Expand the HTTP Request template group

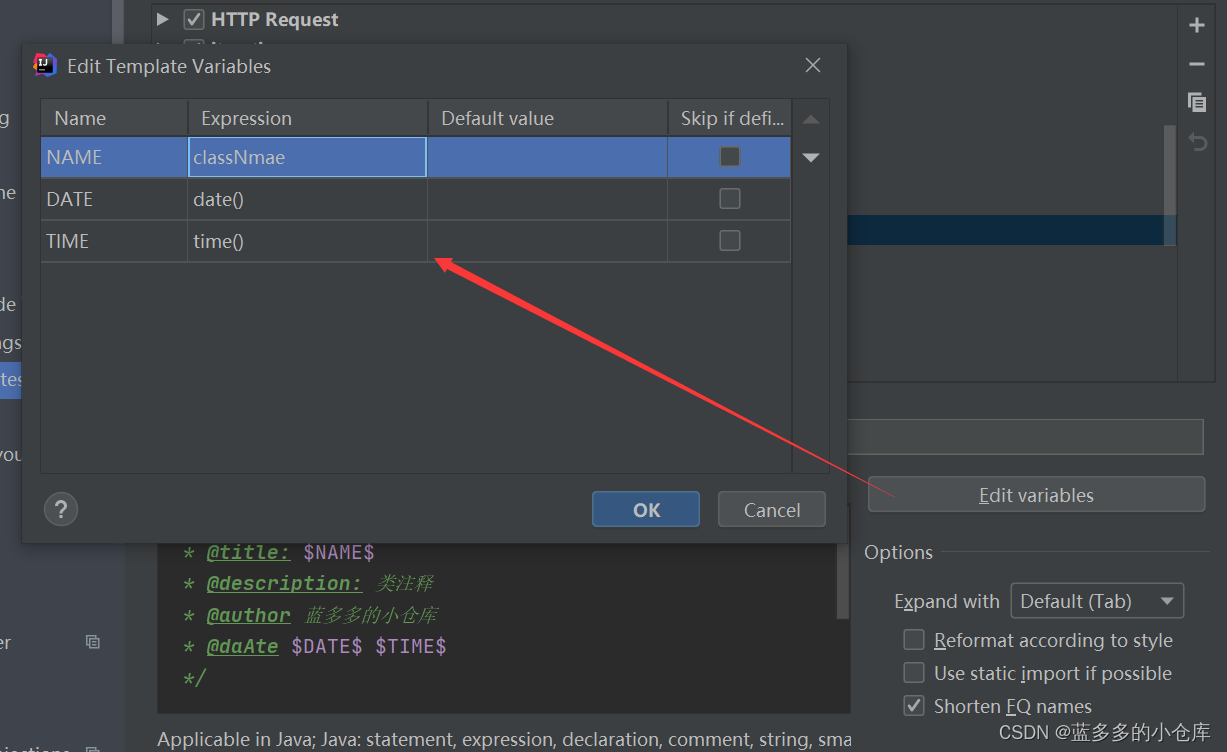(161, 18)
